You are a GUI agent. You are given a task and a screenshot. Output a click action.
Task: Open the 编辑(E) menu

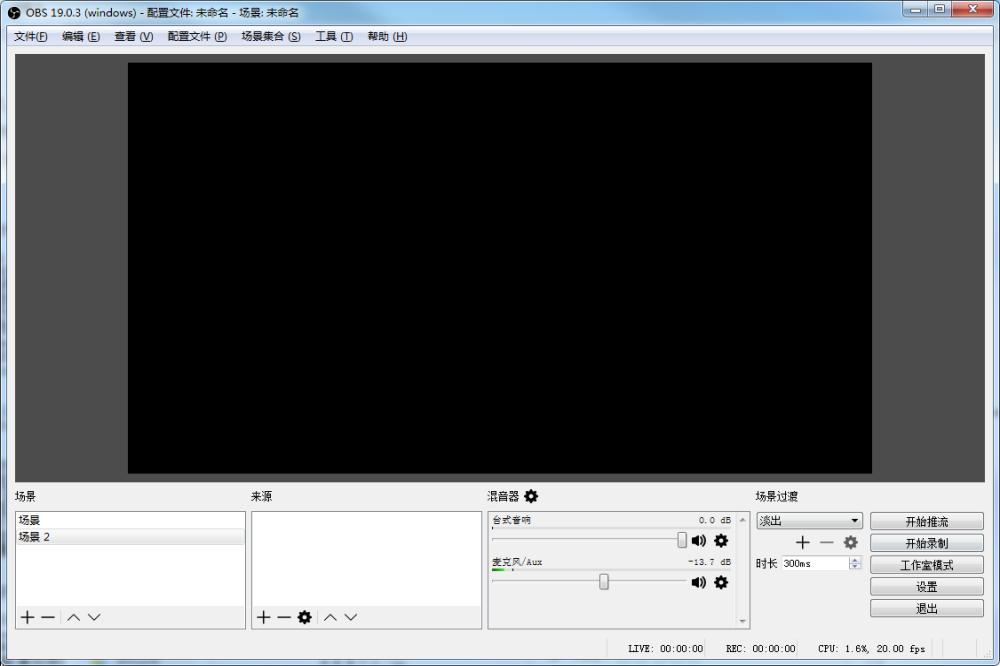[x=81, y=36]
